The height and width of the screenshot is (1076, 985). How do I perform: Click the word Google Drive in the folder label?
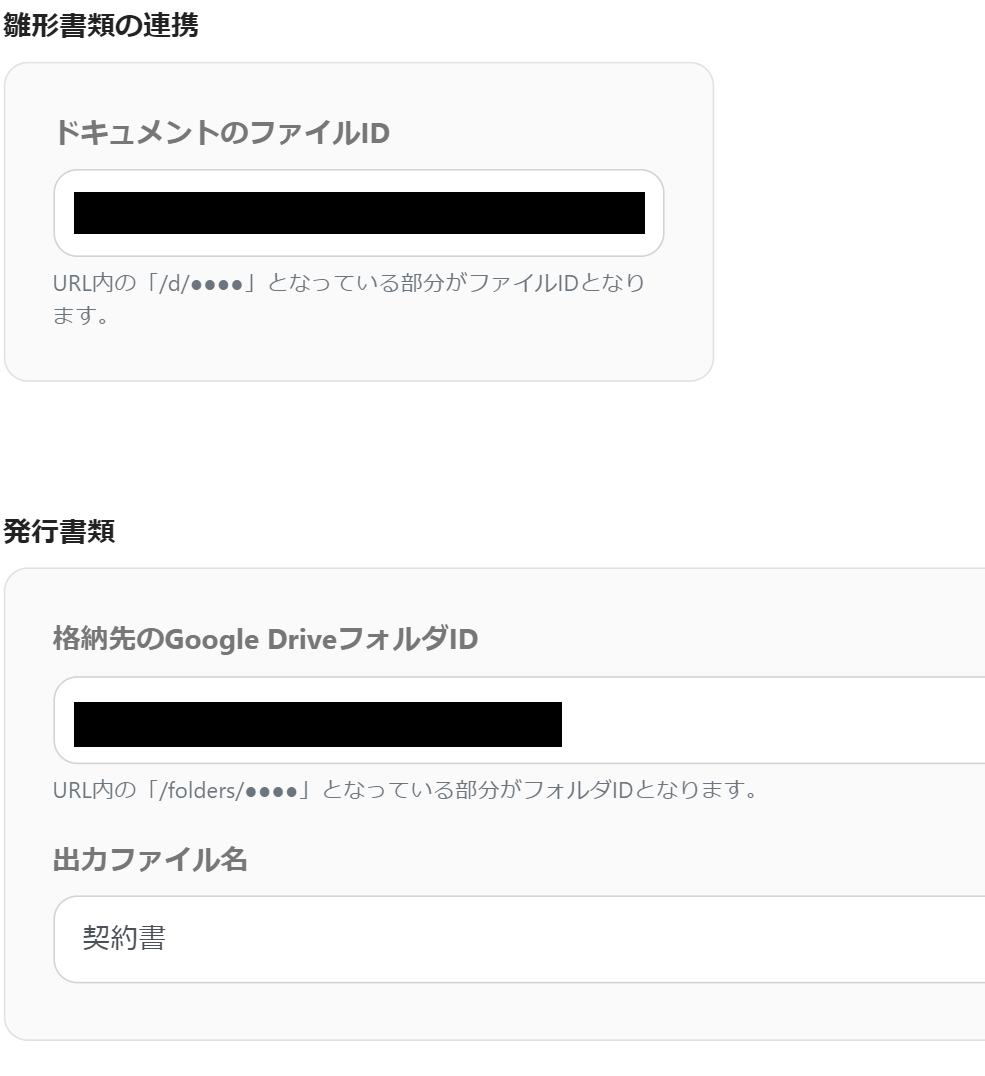tap(251, 640)
